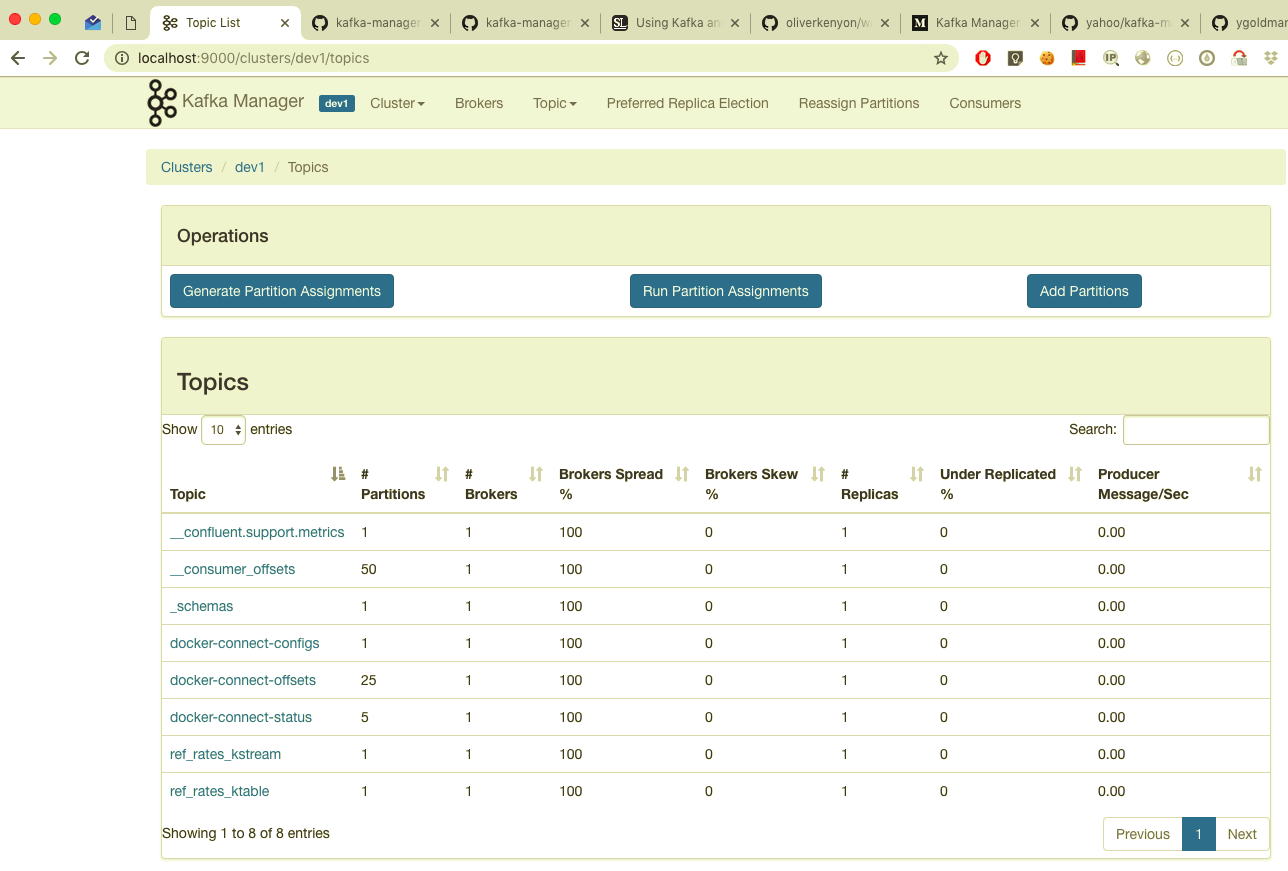Click the cookie extension icon
This screenshot has height=871, width=1288.
(1047, 58)
